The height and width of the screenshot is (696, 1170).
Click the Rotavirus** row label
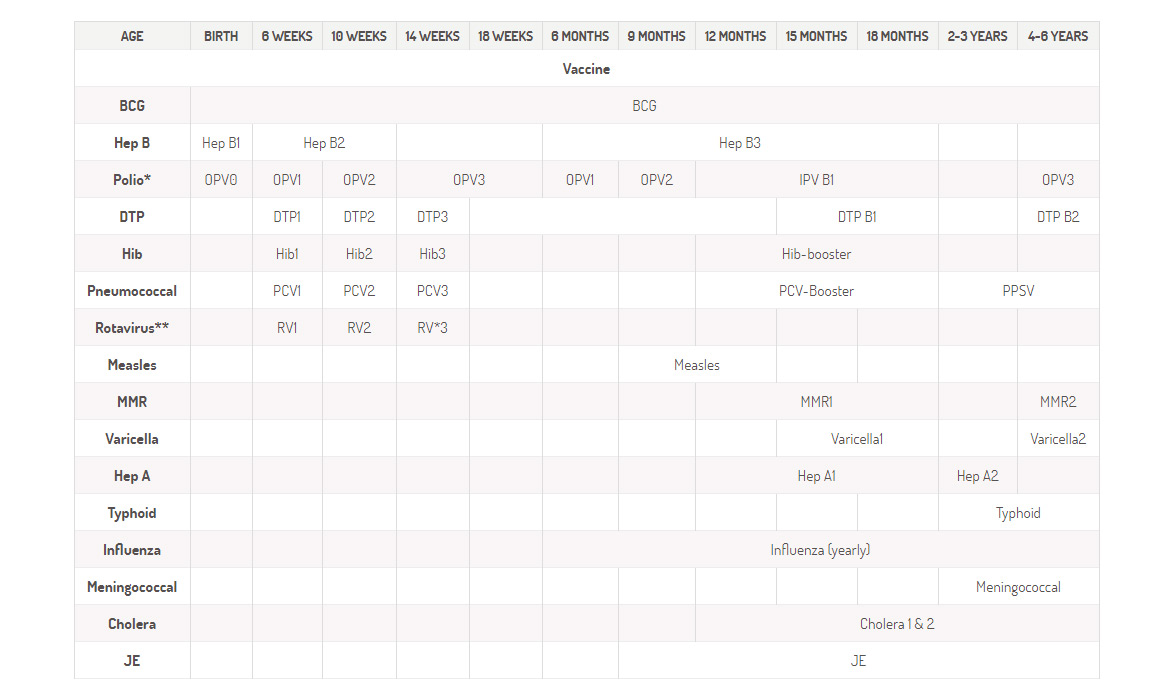point(132,328)
